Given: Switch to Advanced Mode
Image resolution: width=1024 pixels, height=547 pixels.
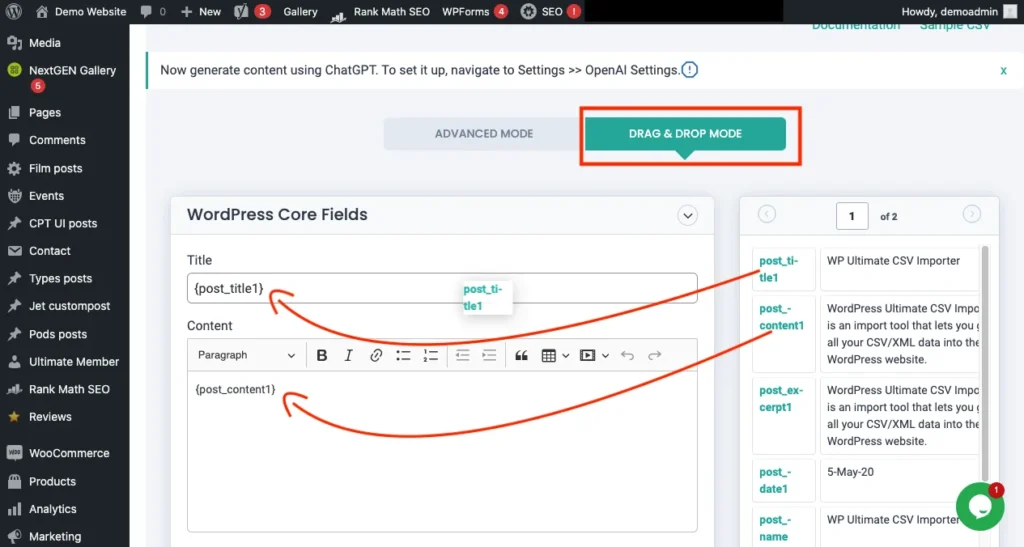Looking at the screenshot, I should [483, 134].
